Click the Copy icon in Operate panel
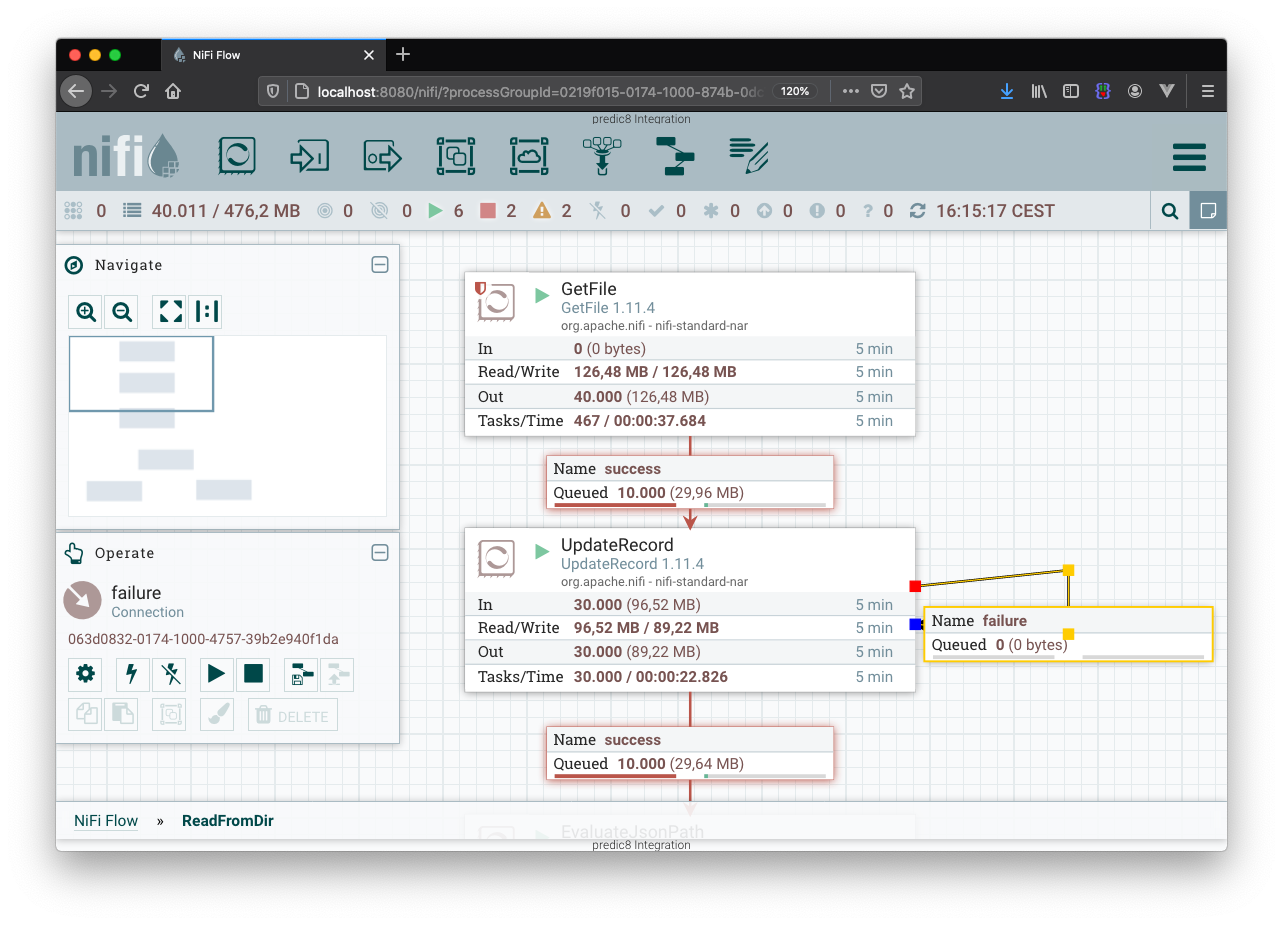 (85, 715)
